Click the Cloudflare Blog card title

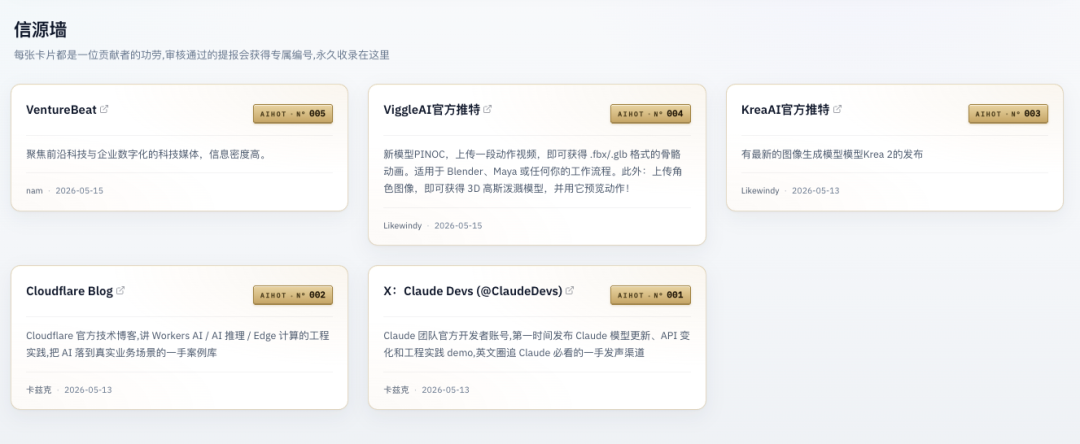click(70, 290)
